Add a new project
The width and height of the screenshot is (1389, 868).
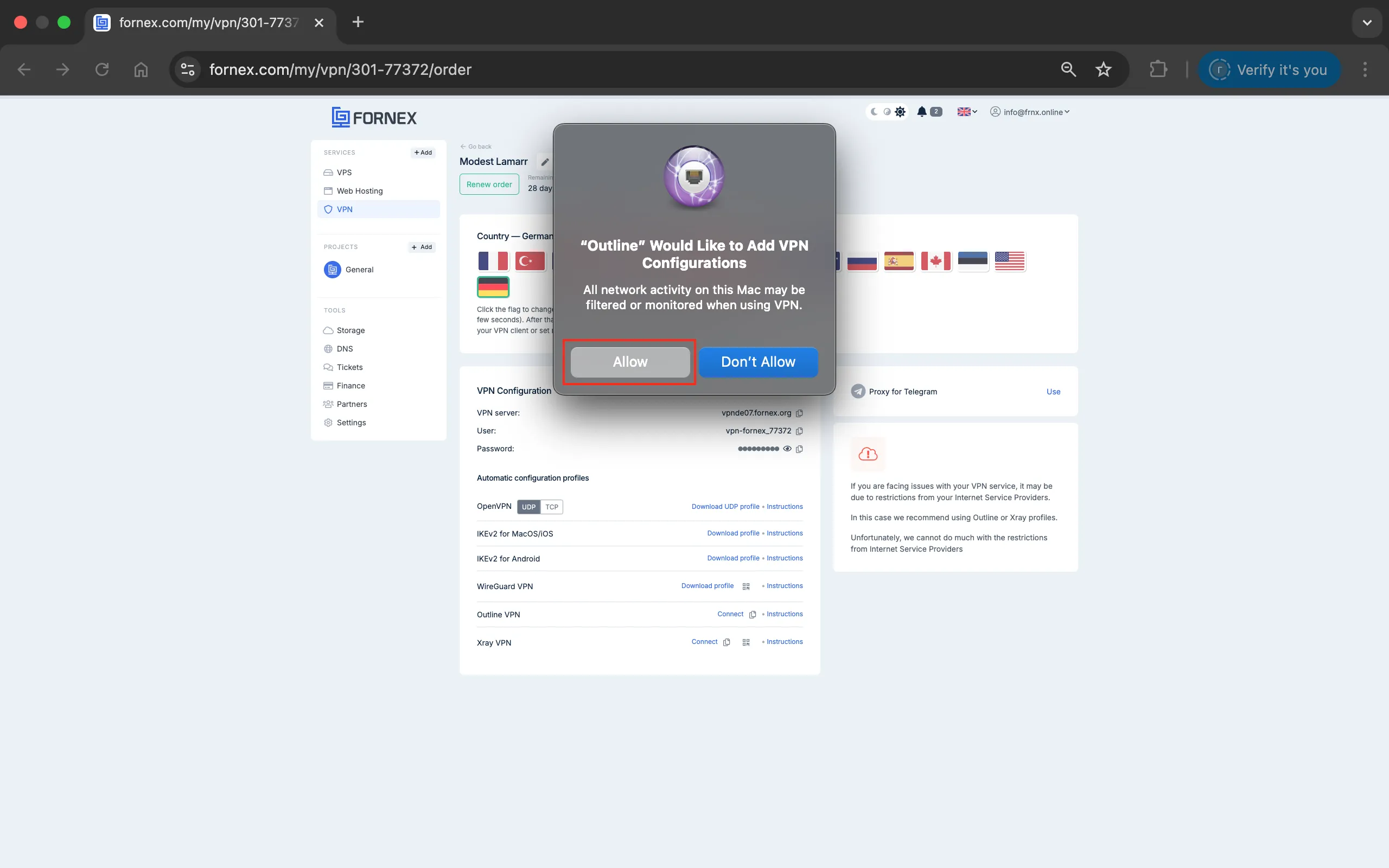pyautogui.click(x=422, y=247)
